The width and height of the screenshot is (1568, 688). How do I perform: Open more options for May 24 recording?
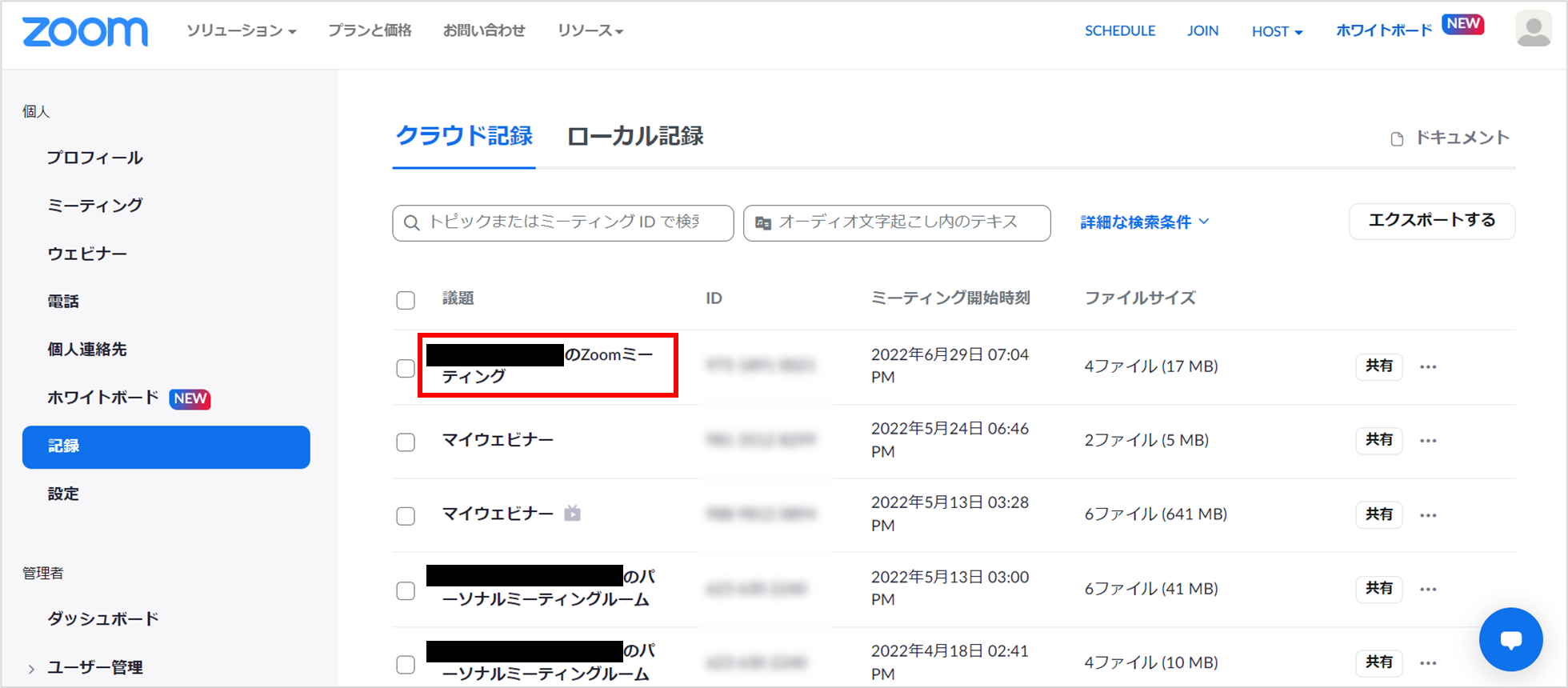(x=1428, y=441)
